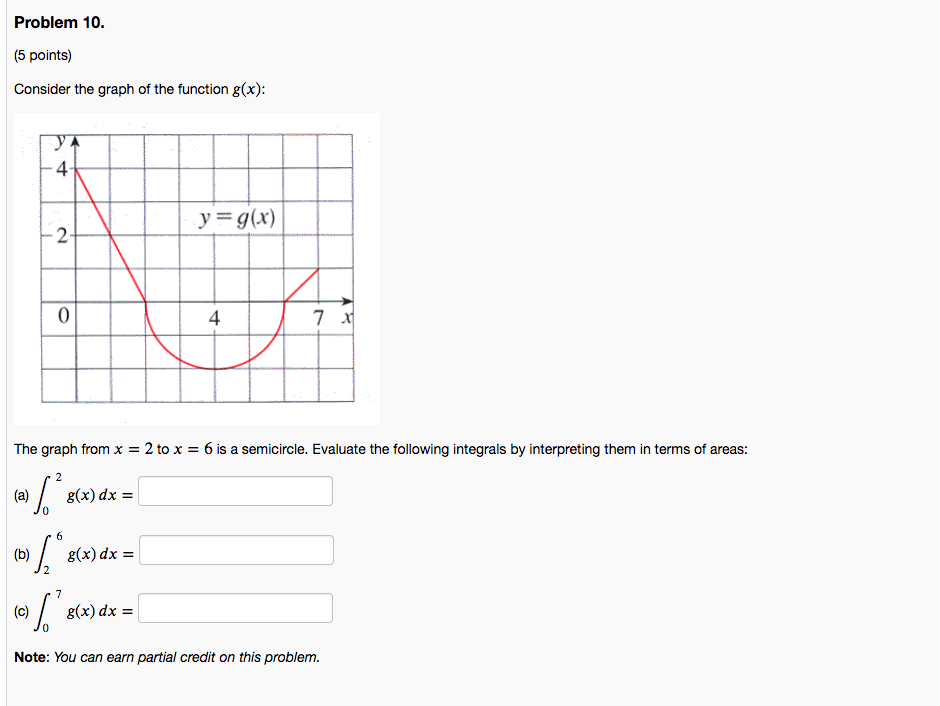Screen dimensions: 940x706
Task: Click the answer box for part (a)
Action: pos(235,490)
